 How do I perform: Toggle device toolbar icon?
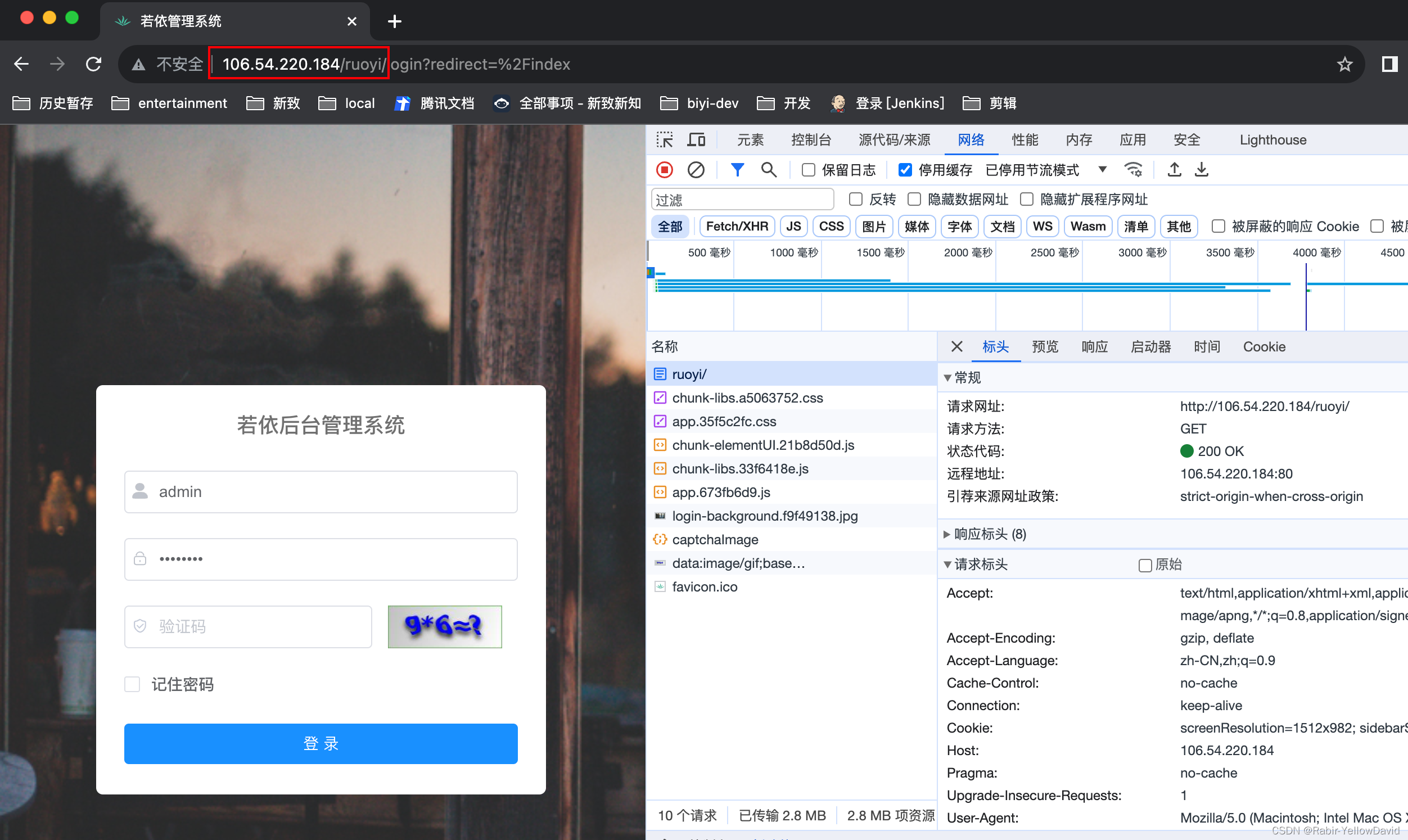click(696, 140)
